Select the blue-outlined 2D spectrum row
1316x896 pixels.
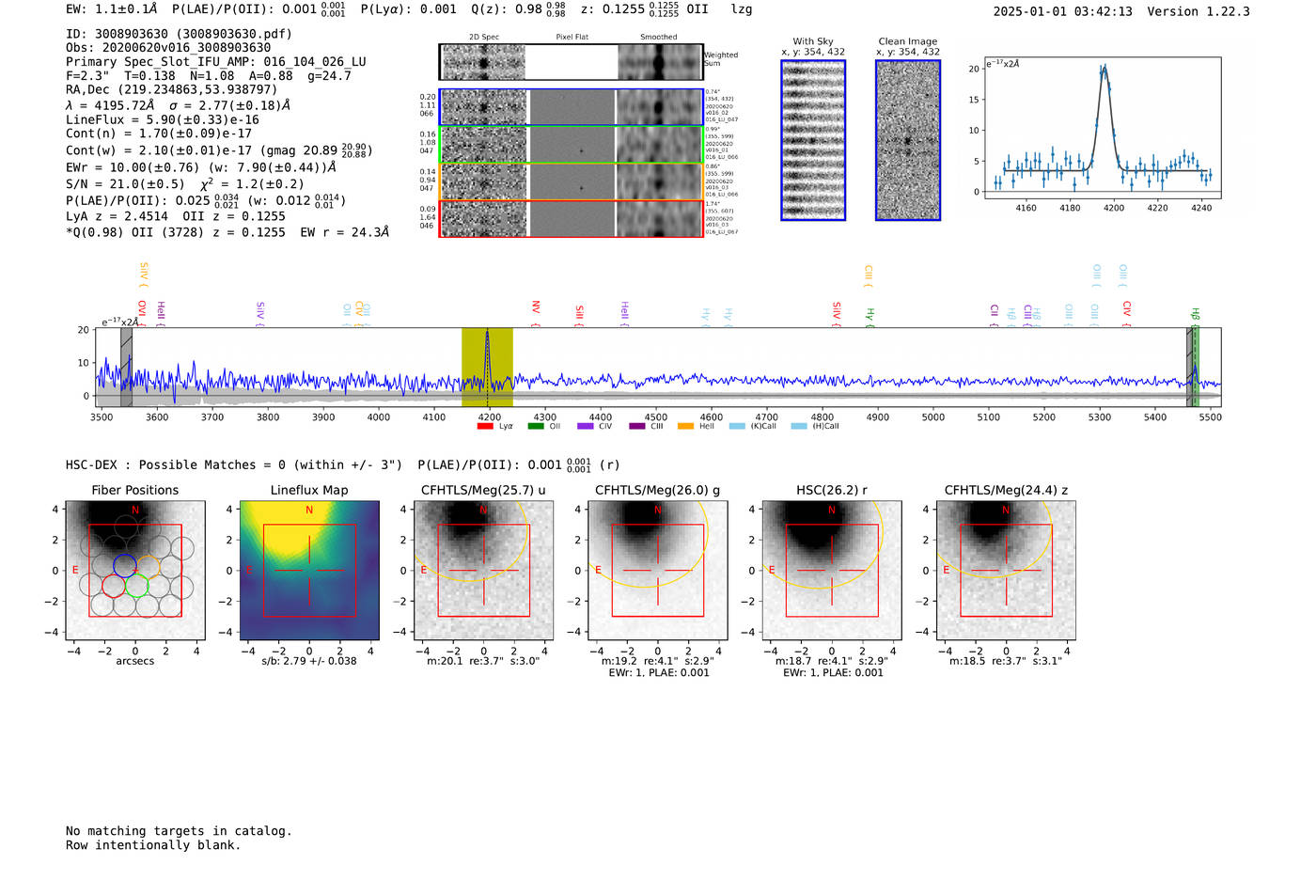pos(571,107)
